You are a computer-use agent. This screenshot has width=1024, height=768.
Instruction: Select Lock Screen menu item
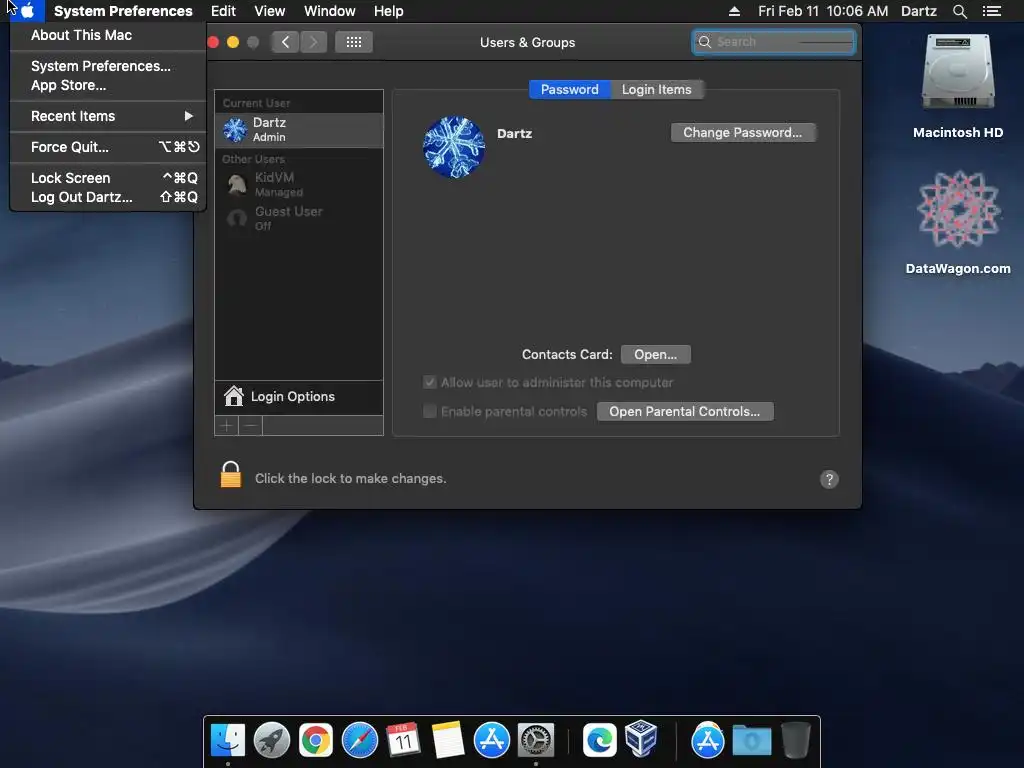(x=108, y=178)
